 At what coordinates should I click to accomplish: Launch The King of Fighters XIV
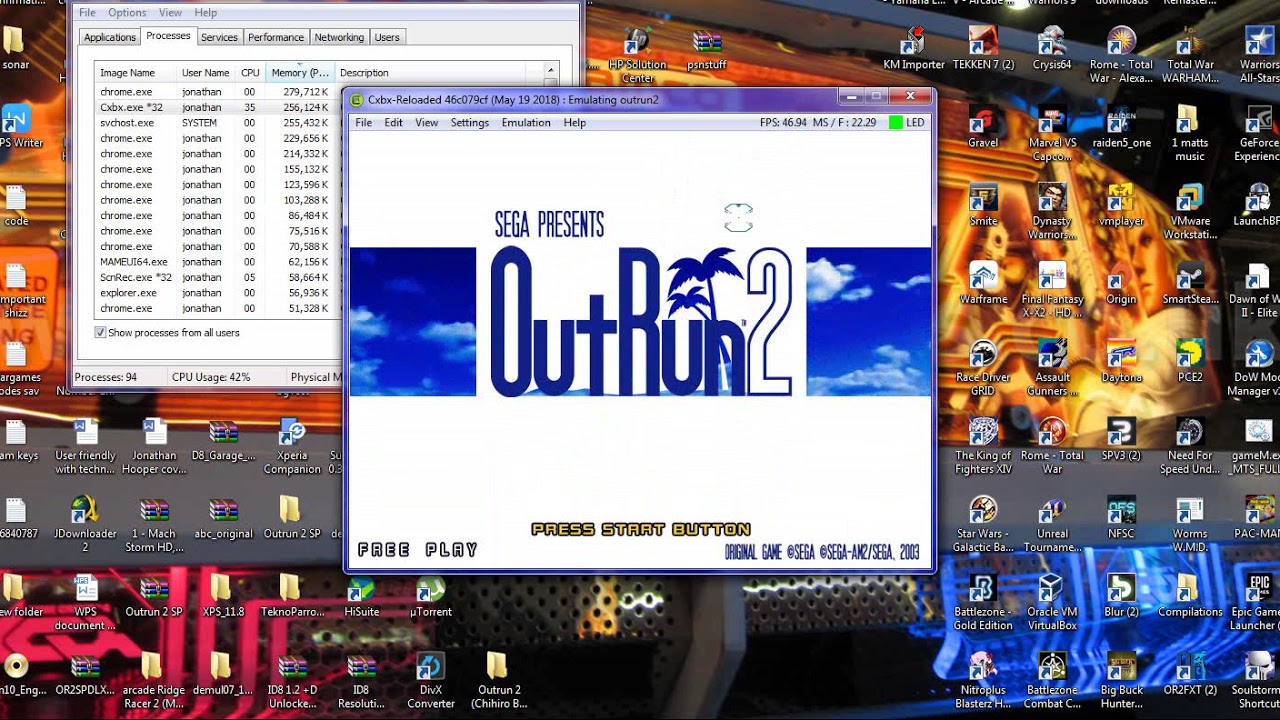click(983, 445)
